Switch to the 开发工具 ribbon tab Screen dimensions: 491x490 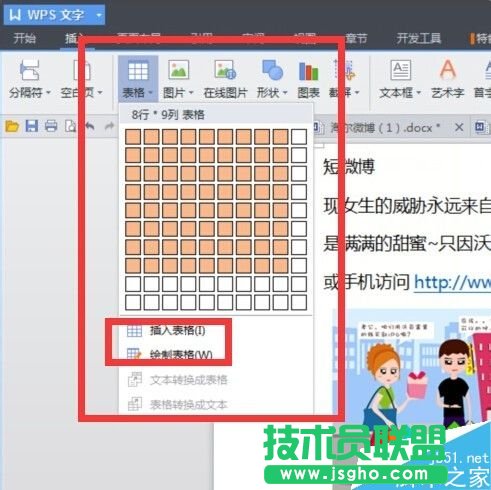click(419, 38)
